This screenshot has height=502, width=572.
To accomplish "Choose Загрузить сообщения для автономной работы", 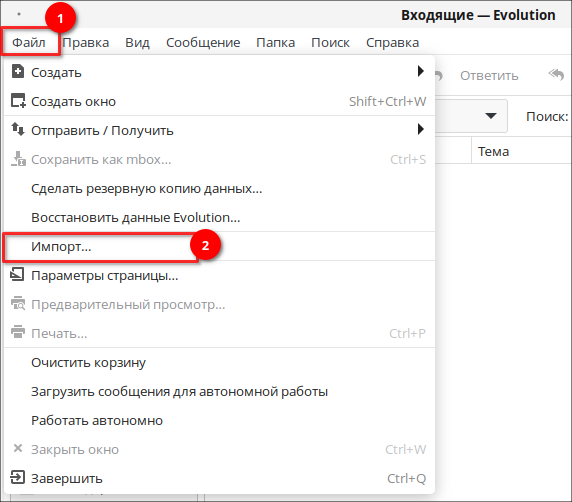I will point(219,391).
